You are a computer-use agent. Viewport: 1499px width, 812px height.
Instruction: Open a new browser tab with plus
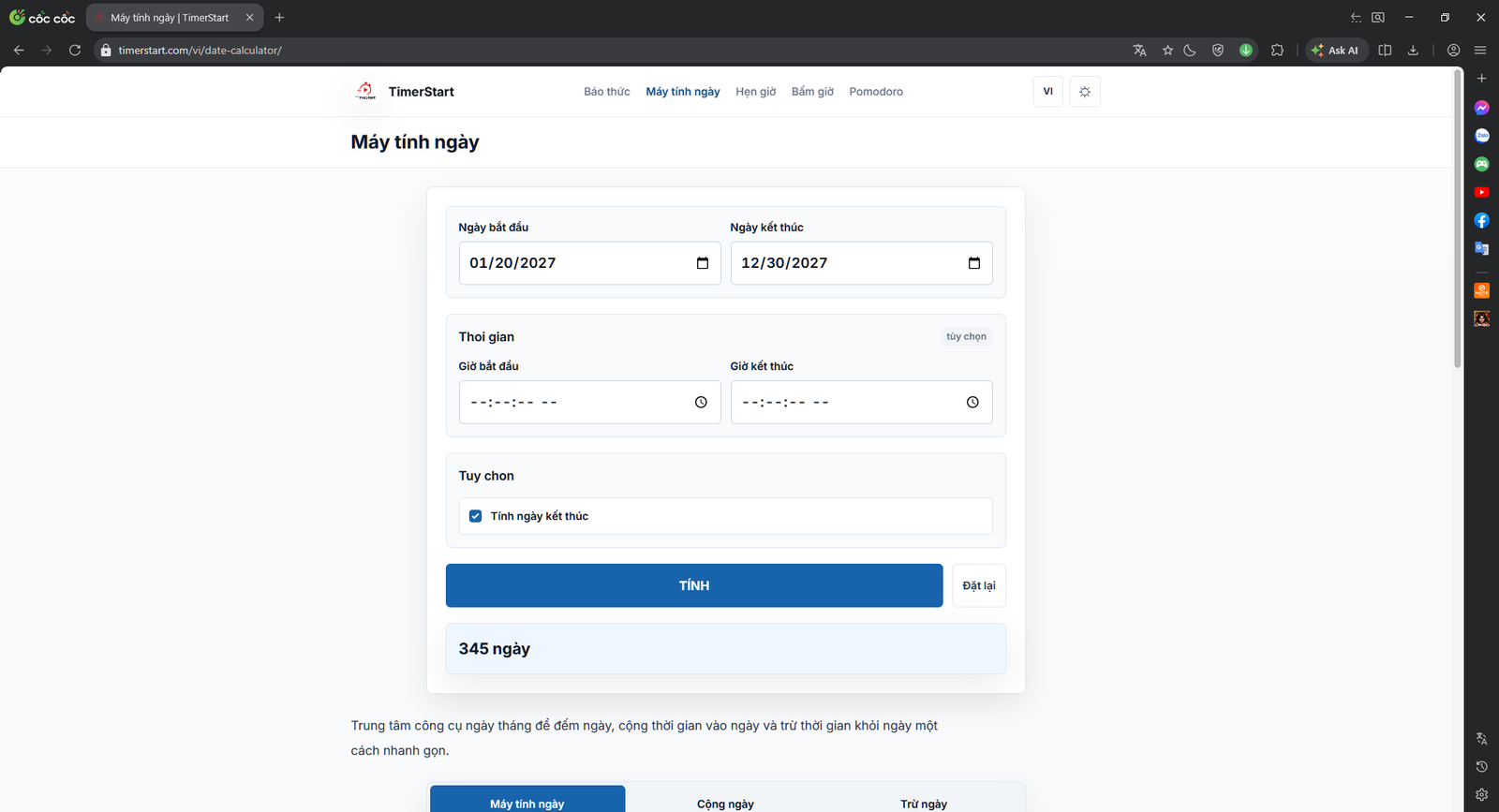point(279,18)
